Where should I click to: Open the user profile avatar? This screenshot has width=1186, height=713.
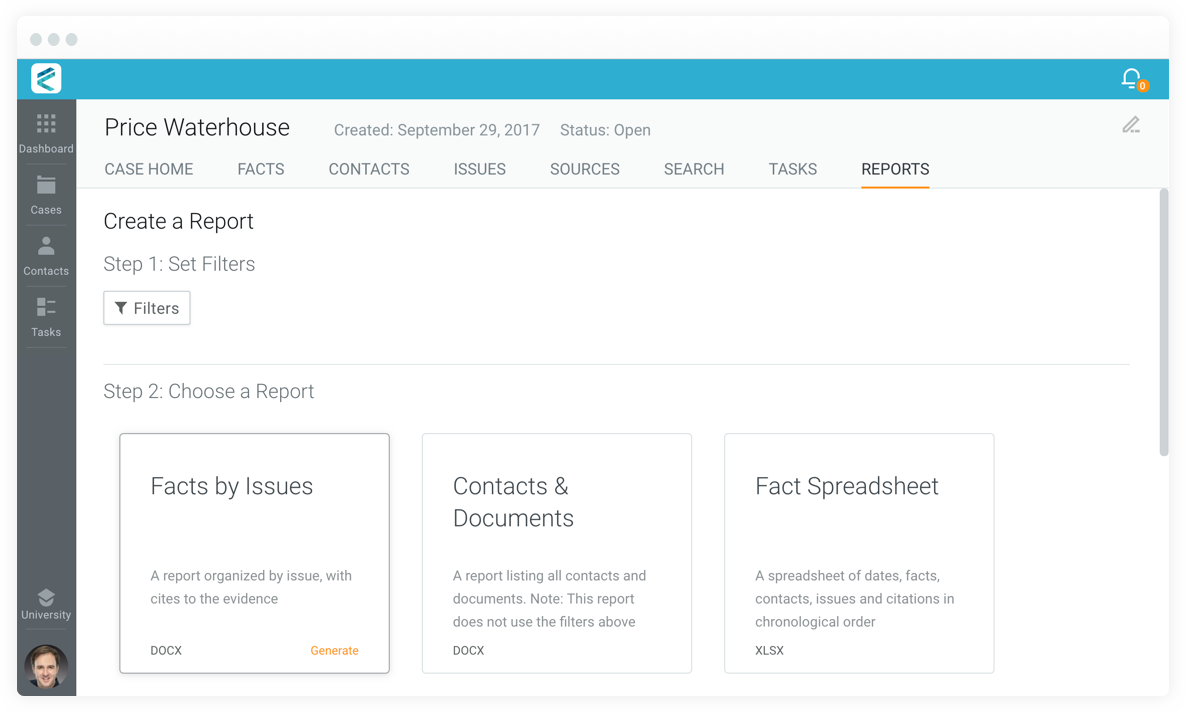coord(45,666)
